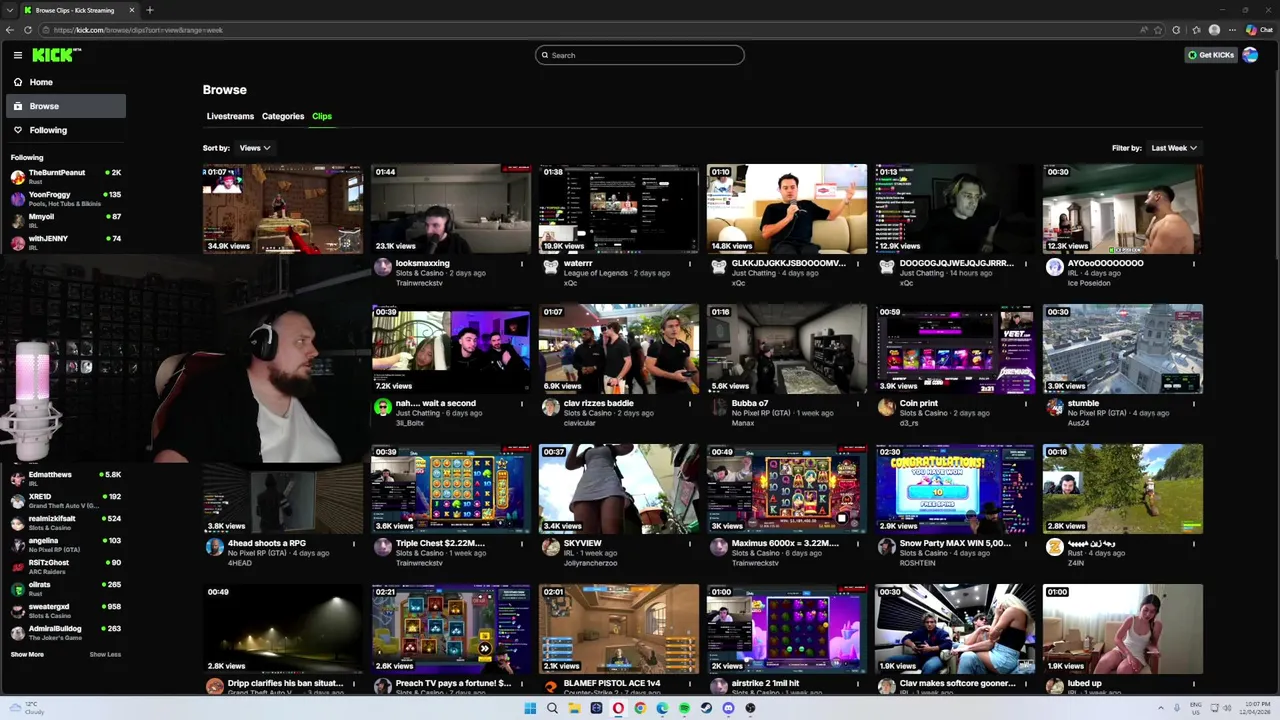Open the Windows Start menu
The width and height of the screenshot is (1280, 720).
coord(530,708)
